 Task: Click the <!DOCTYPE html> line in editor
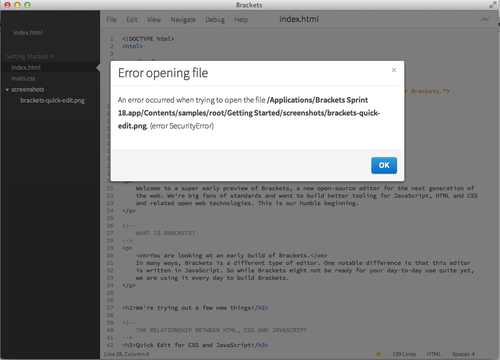(x=148, y=39)
